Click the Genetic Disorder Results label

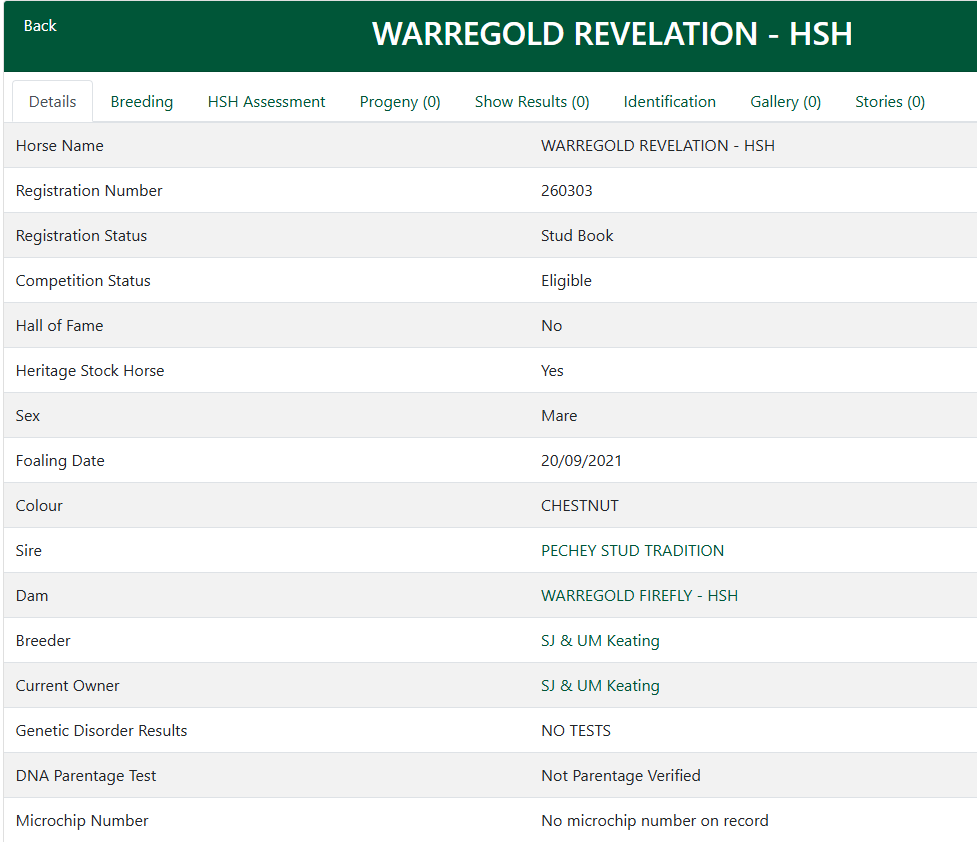click(x=101, y=730)
